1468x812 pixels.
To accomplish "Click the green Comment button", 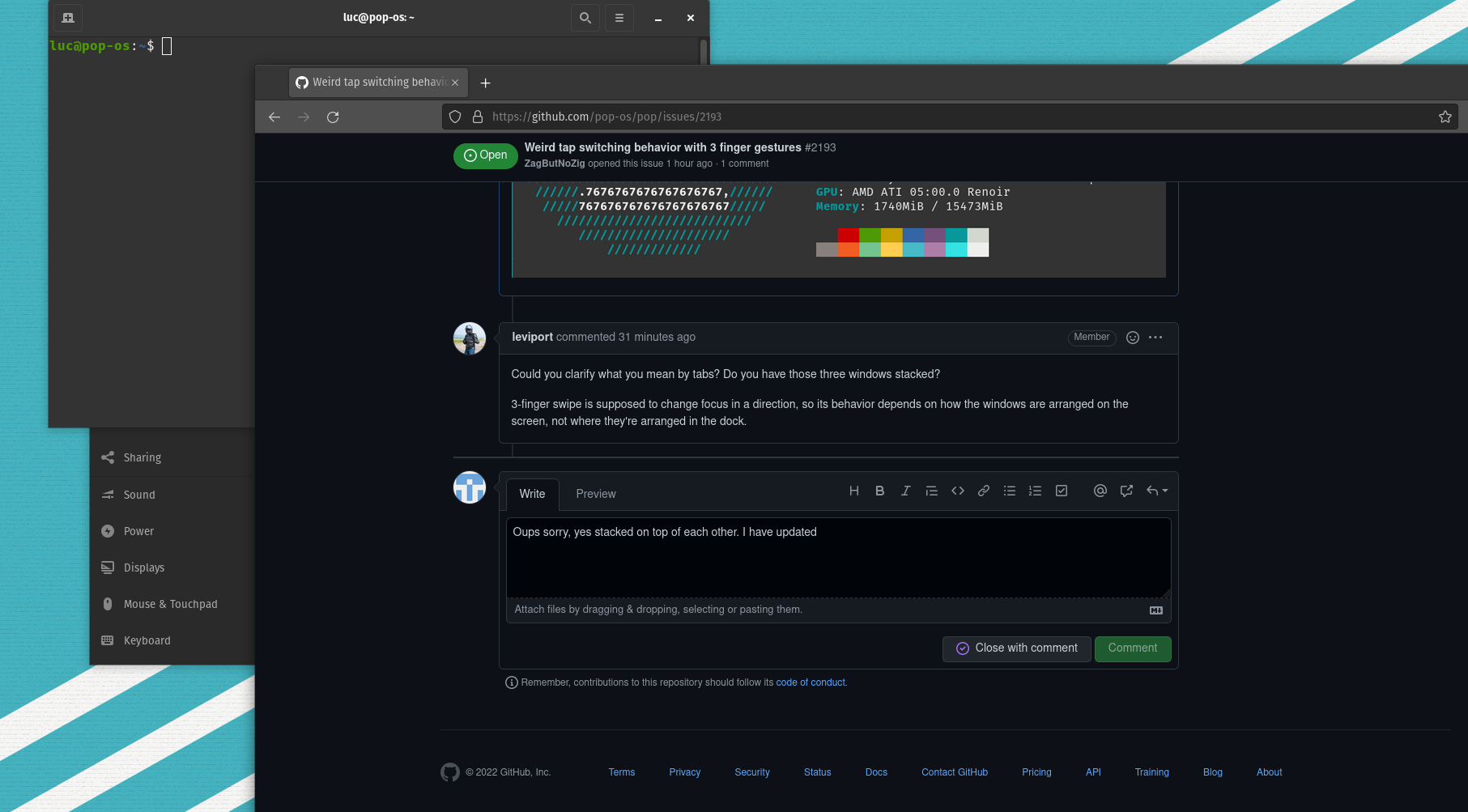I will point(1133,648).
